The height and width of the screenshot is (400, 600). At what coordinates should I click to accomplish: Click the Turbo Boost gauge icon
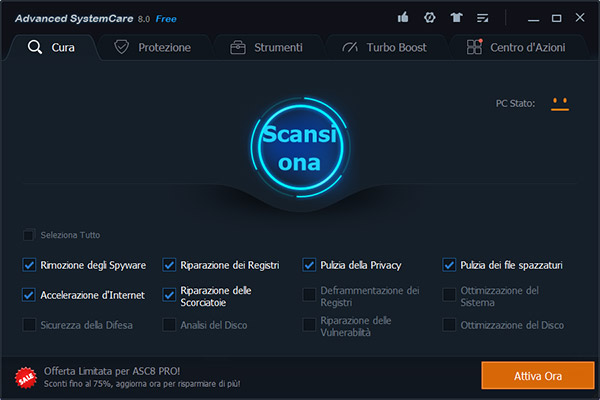350,47
